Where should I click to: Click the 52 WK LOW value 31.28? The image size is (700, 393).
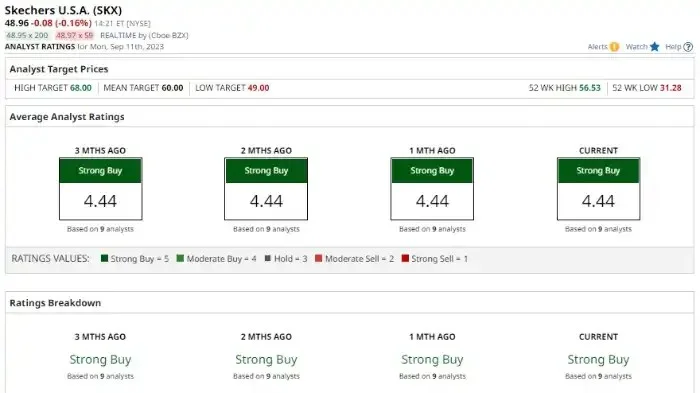coord(671,88)
